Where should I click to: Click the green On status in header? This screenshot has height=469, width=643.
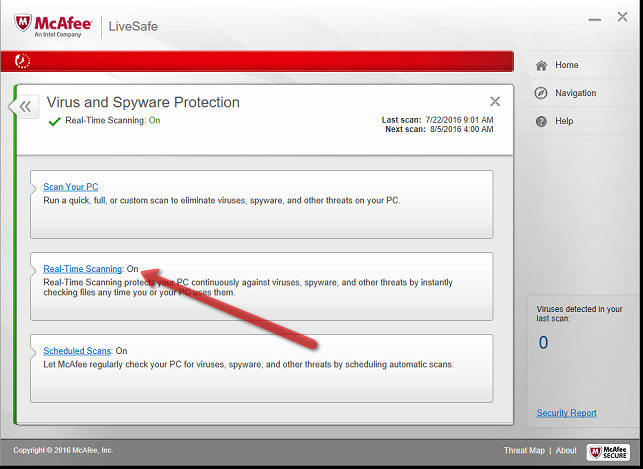coord(154,121)
